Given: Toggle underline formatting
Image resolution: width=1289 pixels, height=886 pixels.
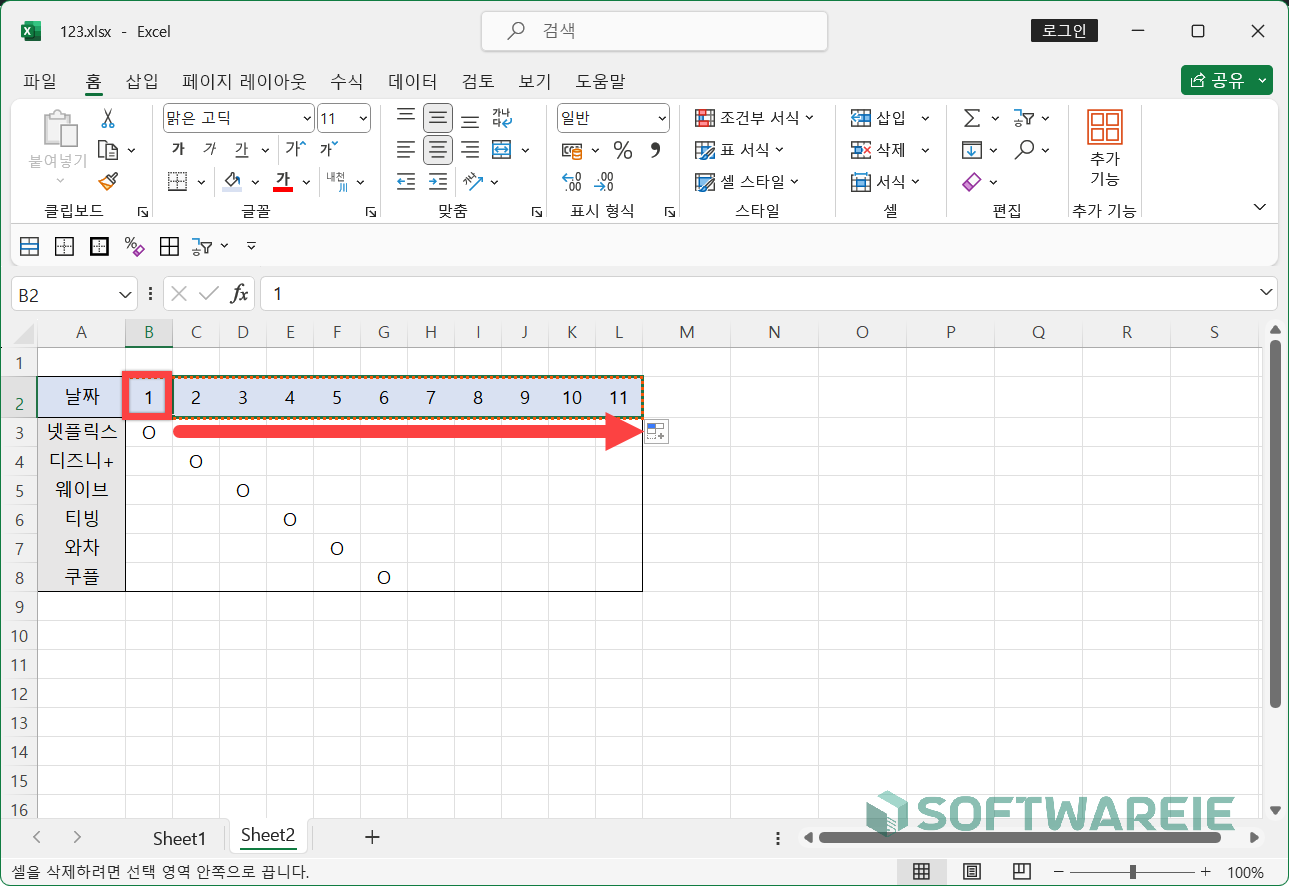Looking at the screenshot, I should [x=241, y=149].
